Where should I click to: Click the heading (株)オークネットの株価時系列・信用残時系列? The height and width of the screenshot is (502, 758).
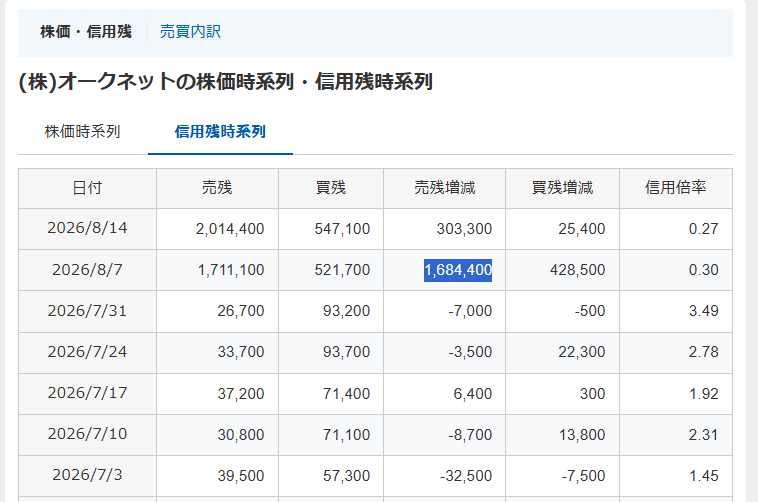pyautogui.click(x=225, y=81)
